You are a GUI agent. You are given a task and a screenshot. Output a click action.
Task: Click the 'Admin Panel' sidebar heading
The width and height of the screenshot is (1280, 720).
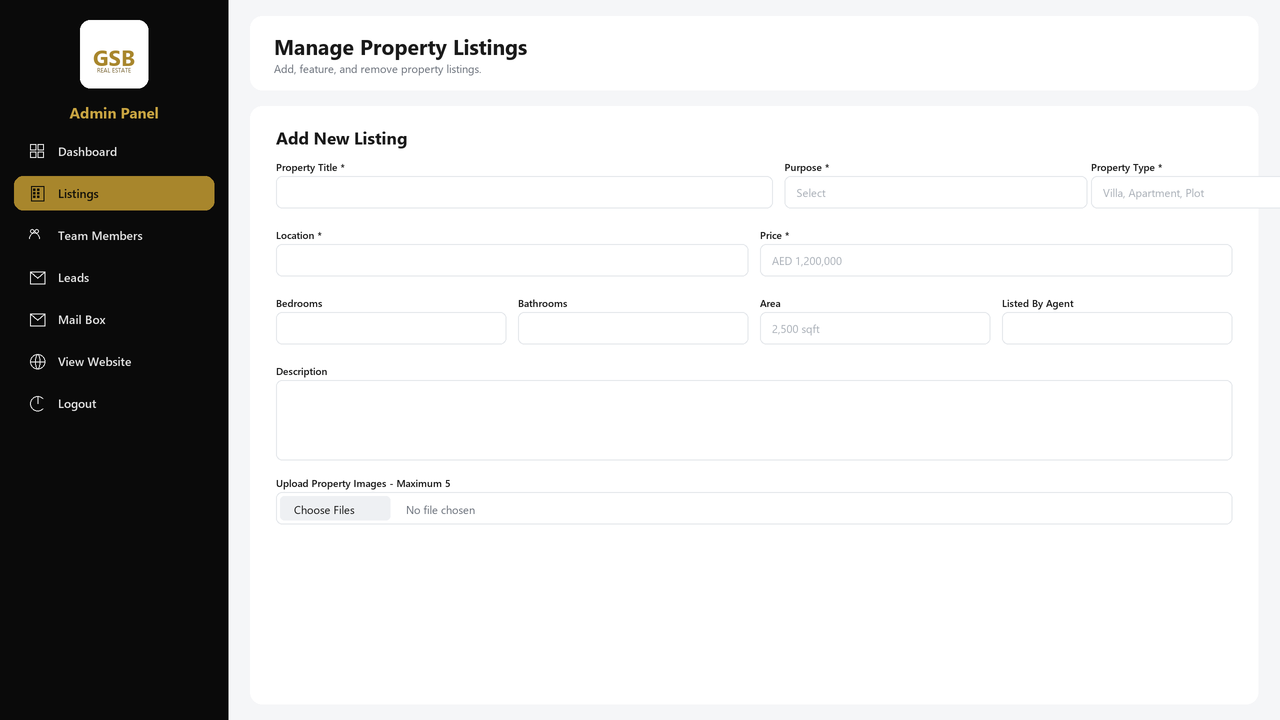114,113
